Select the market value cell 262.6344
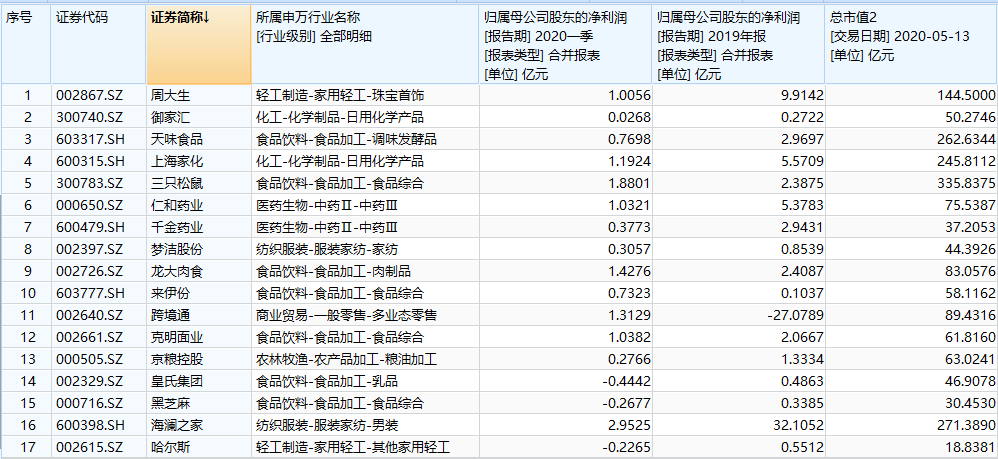The width and height of the screenshot is (998, 459). pyautogui.click(x=911, y=139)
